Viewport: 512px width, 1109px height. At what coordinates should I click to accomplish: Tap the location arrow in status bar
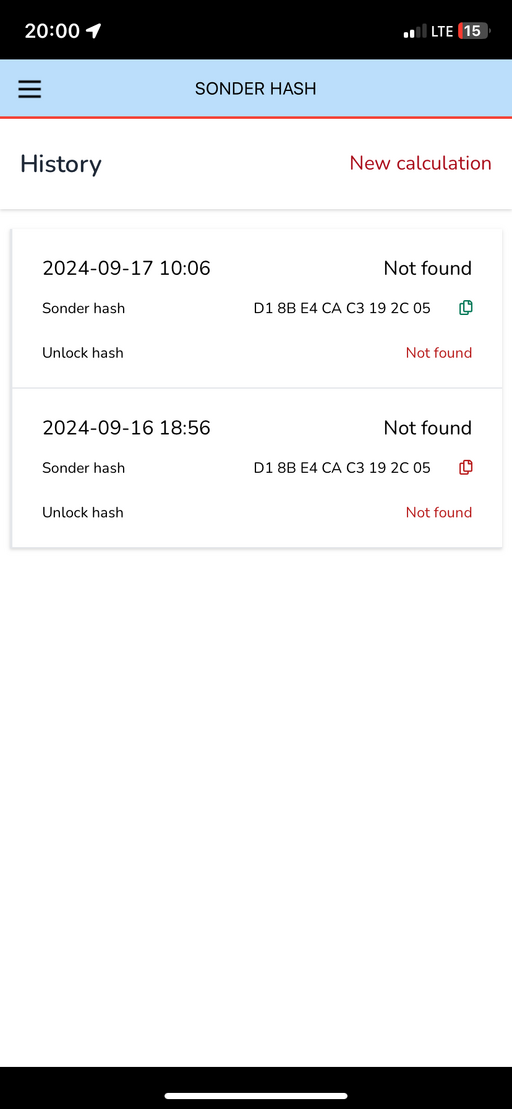click(x=93, y=30)
